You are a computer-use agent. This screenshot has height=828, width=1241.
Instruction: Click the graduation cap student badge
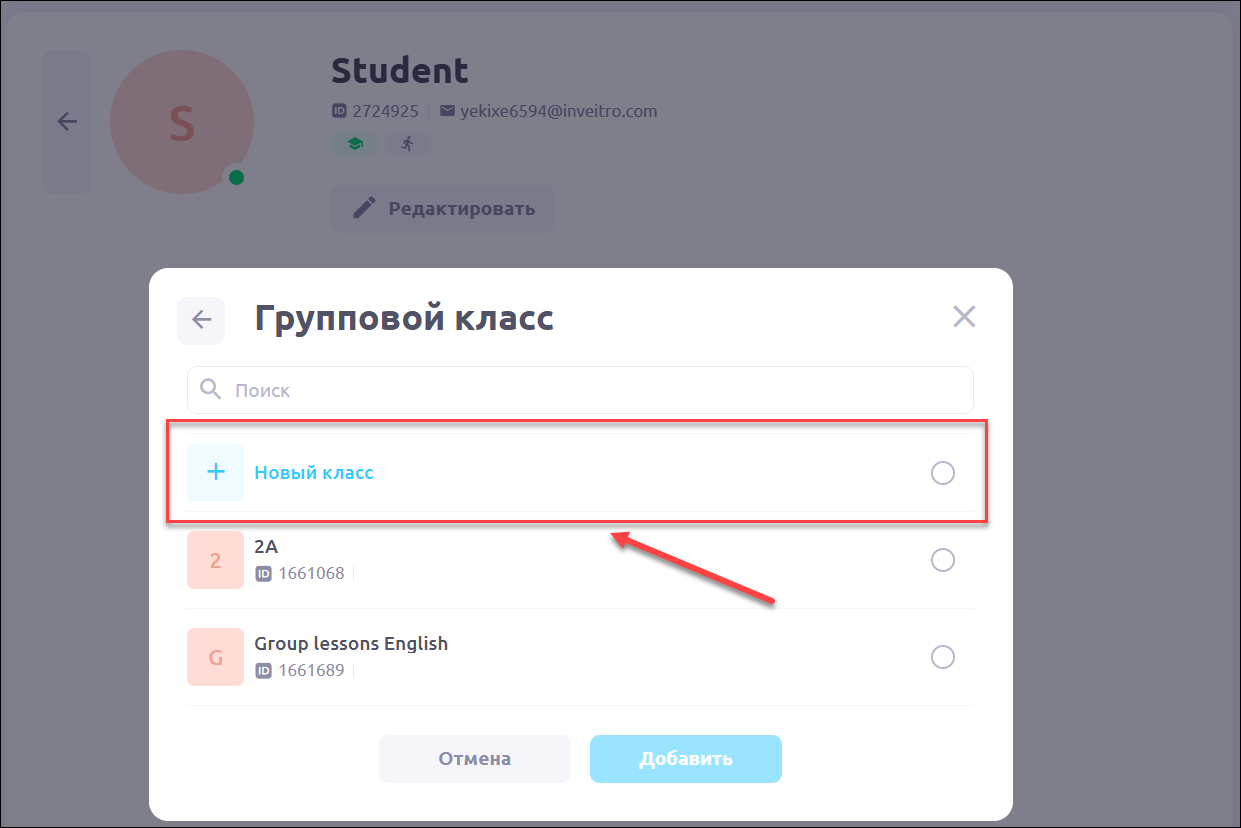[x=354, y=144]
